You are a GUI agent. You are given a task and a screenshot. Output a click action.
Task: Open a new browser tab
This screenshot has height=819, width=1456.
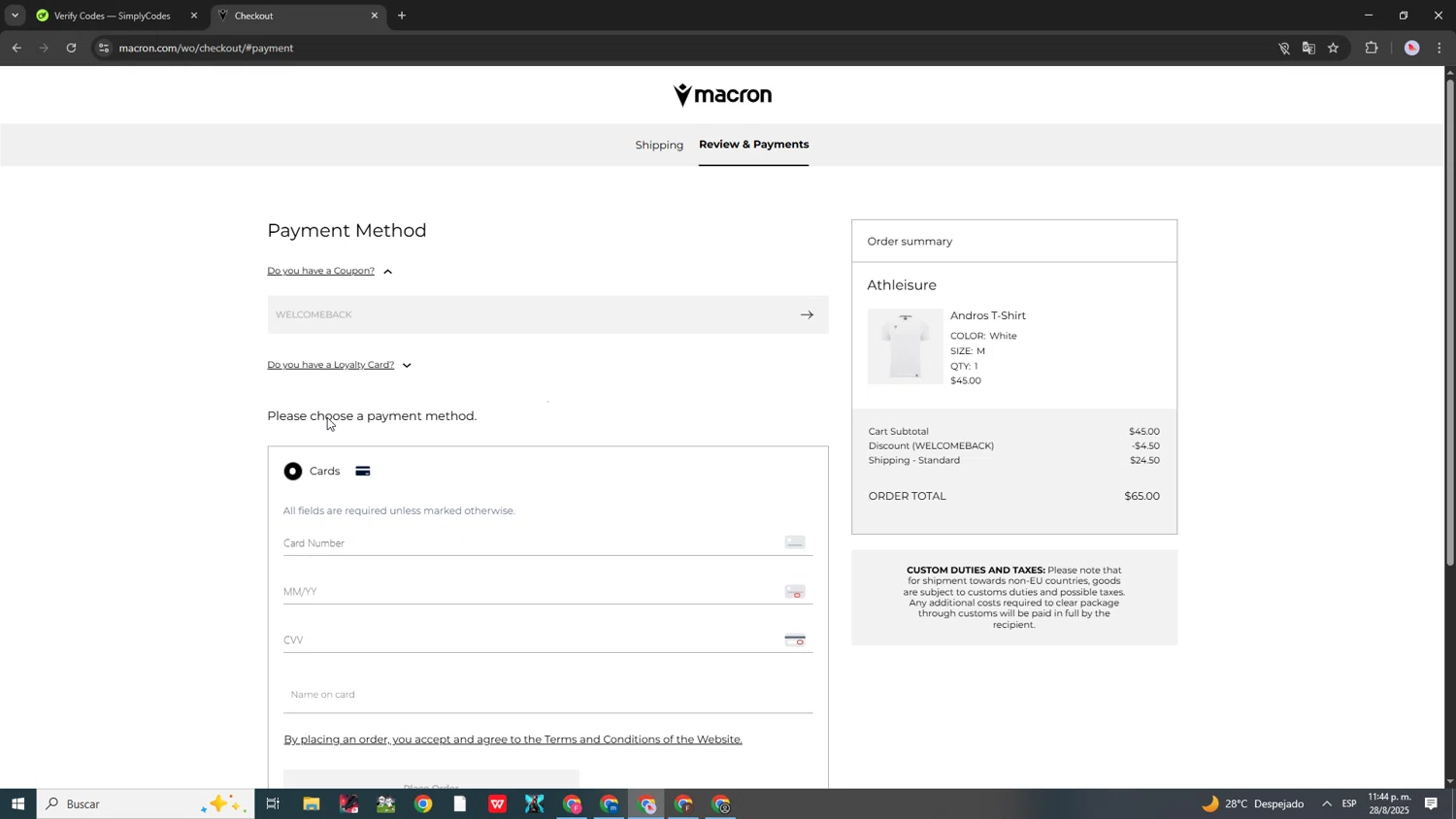point(402,16)
